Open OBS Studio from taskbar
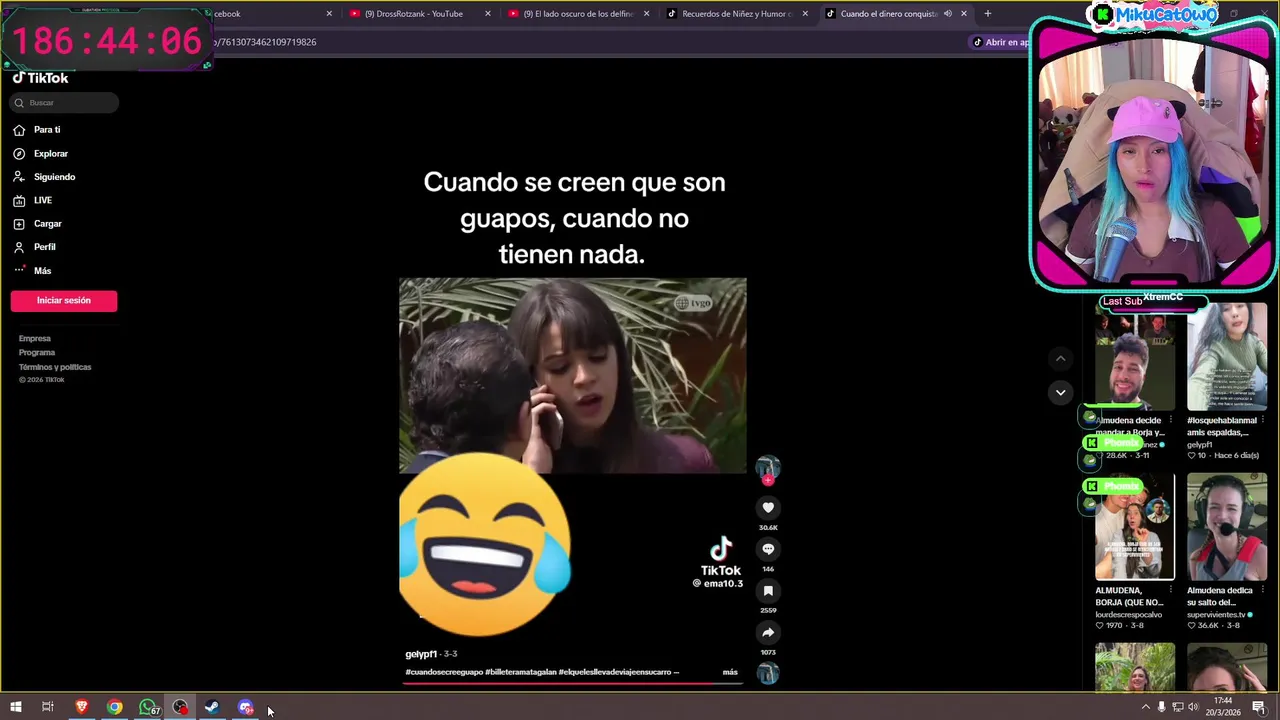Image resolution: width=1280 pixels, height=720 pixels. (180, 707)
